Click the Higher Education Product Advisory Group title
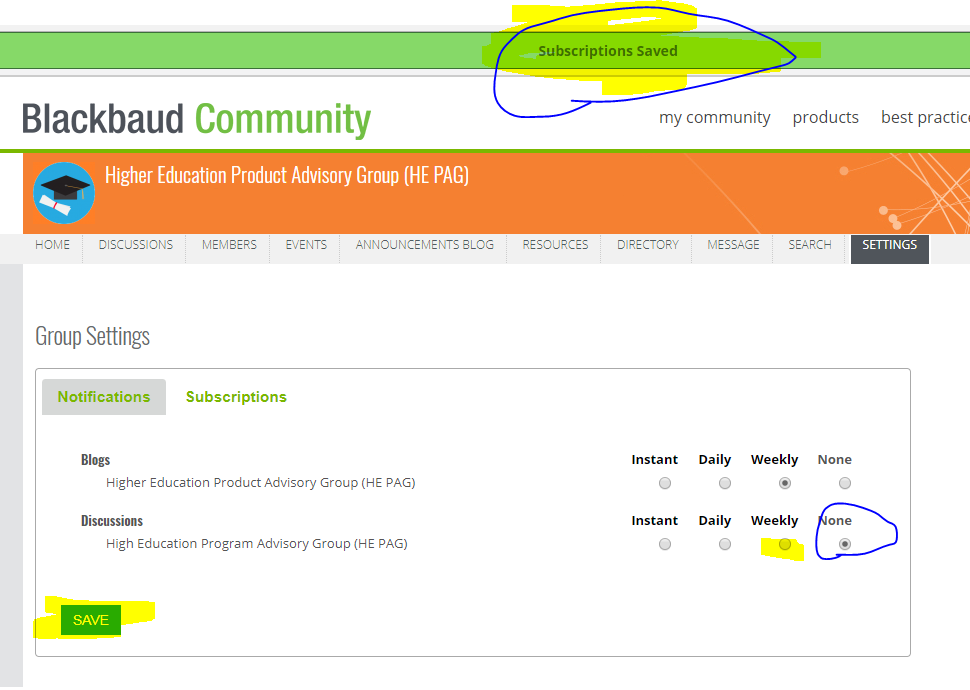 tap(286, 175)
